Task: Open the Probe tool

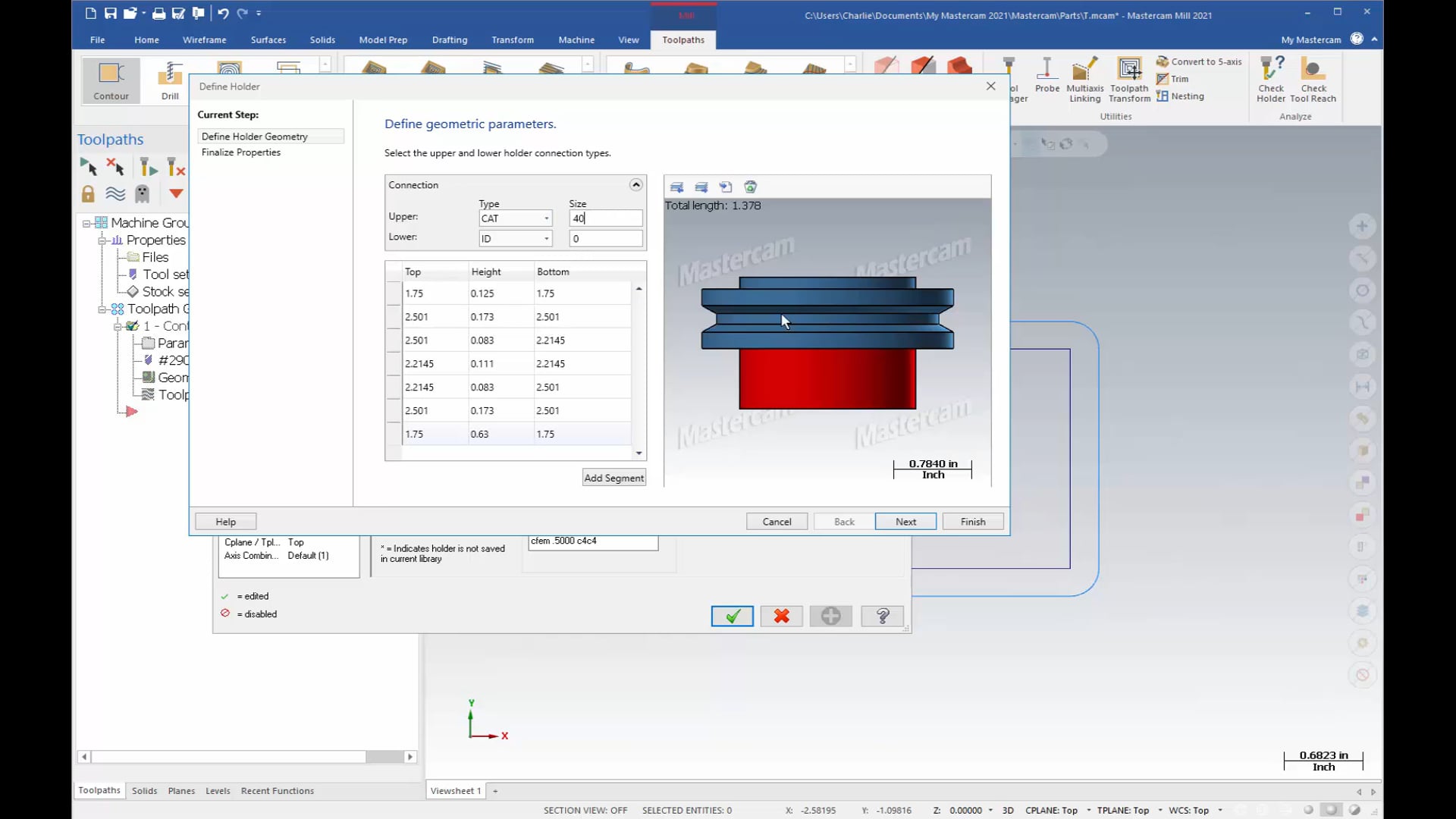Action: (x=1047, y=76)
